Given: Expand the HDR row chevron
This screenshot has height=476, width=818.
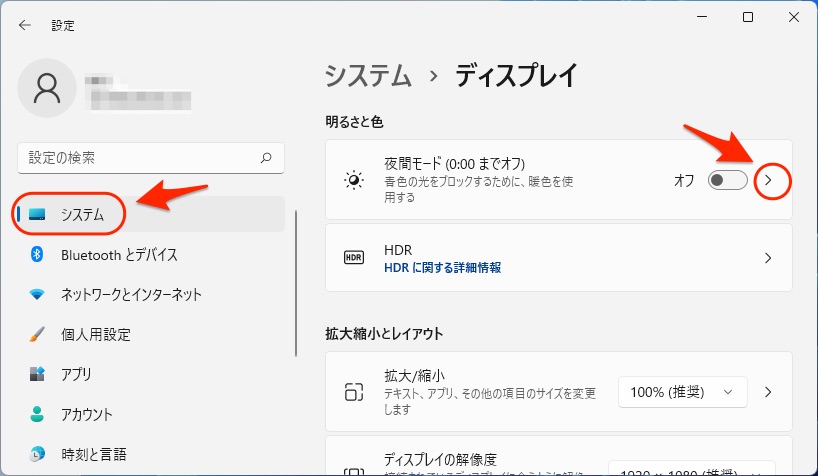Looking at the screenshot, I should [768, 258].
